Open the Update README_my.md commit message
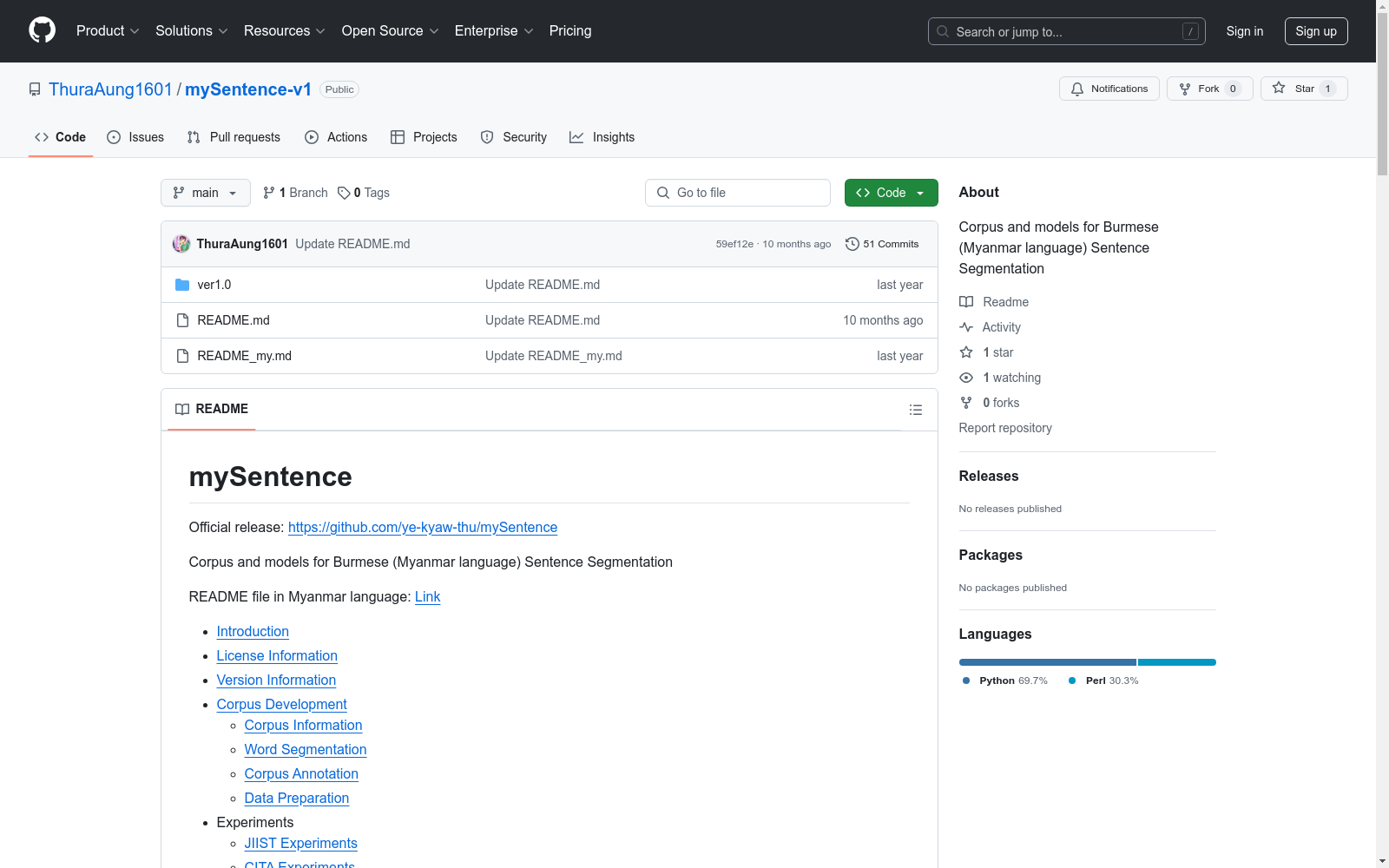The height and width of the screenshot is (868, 1389). (553, 356)
